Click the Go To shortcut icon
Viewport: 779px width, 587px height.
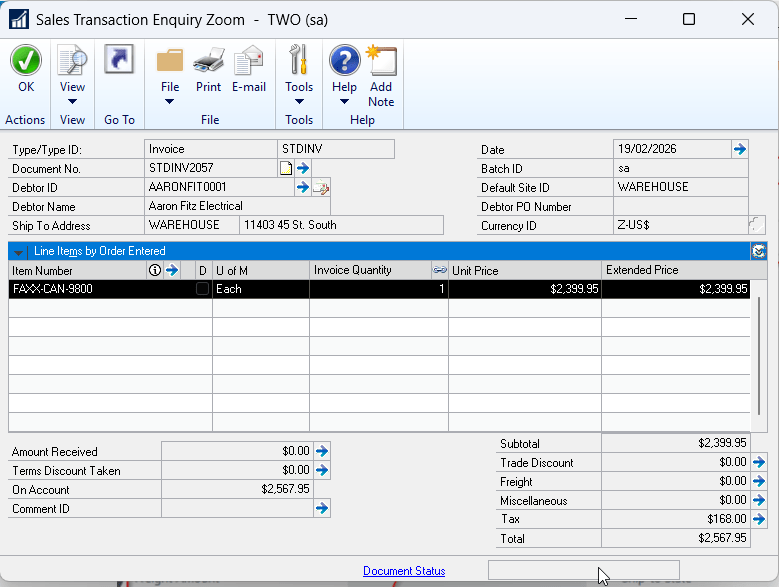point(119,60)
